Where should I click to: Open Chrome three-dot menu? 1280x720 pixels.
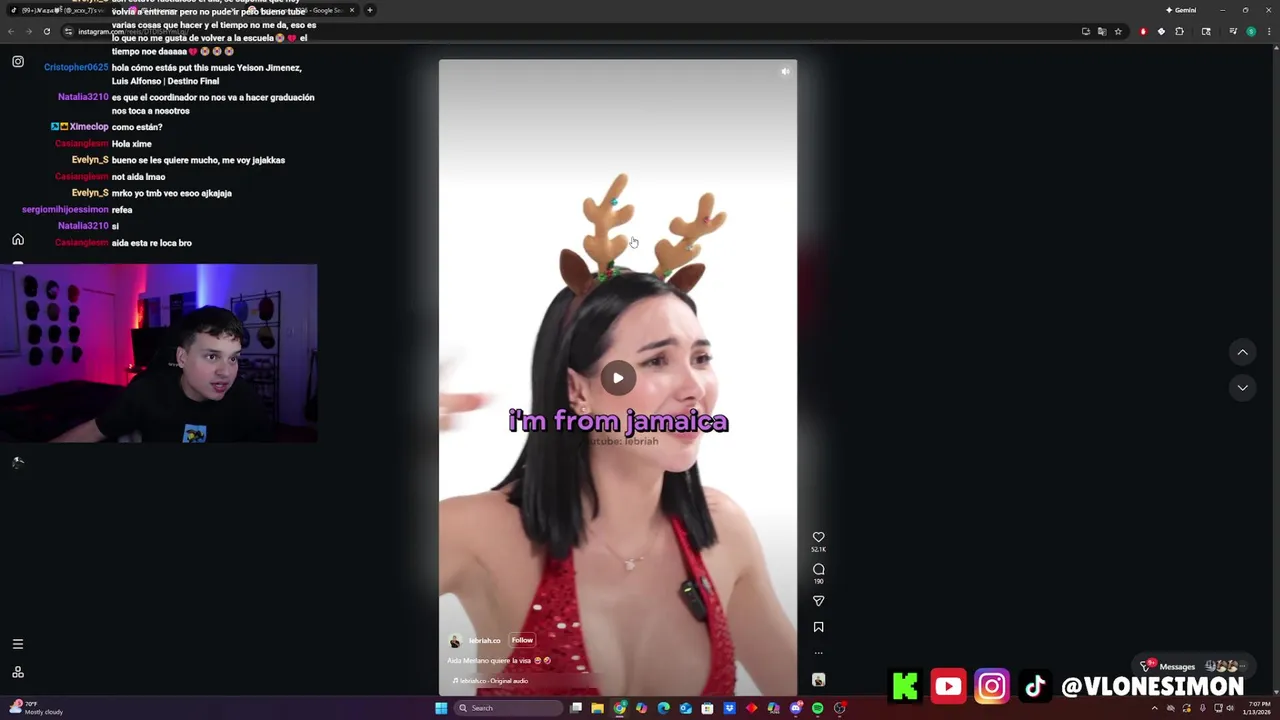pyautogui.click(x=1268, y=31)
